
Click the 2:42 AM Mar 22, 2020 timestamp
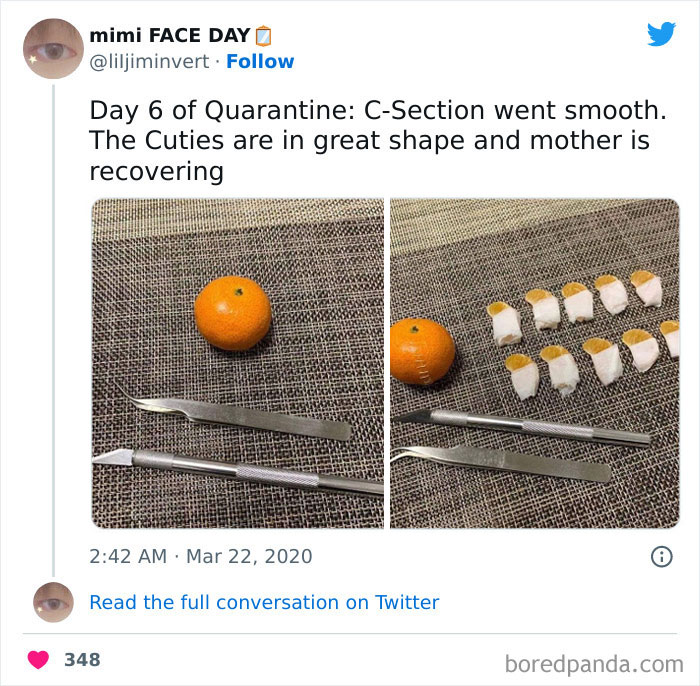(x=201, y=556)
